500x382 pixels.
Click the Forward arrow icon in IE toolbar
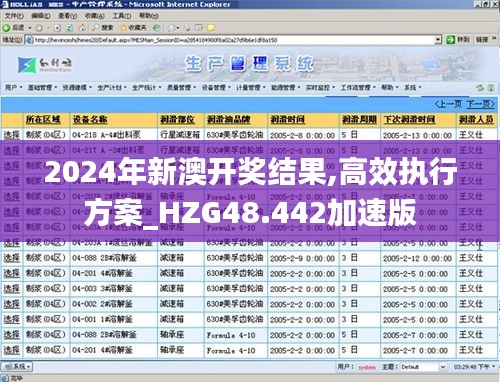(39, 28)
